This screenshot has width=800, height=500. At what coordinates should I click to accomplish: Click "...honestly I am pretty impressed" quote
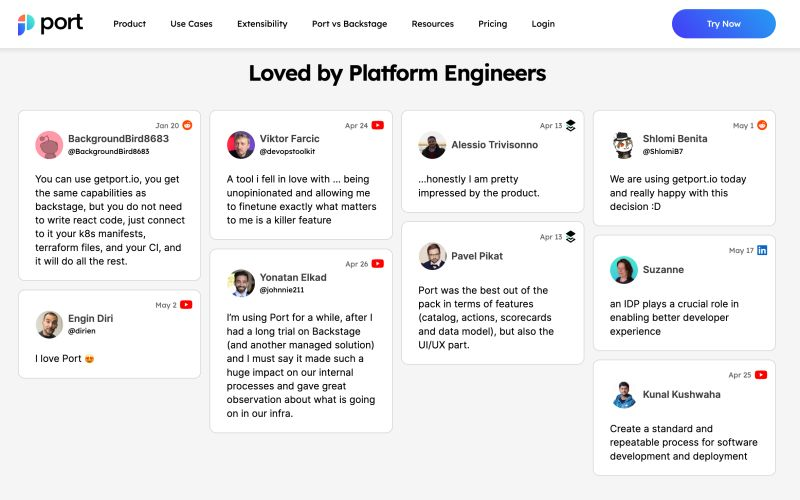479,186
